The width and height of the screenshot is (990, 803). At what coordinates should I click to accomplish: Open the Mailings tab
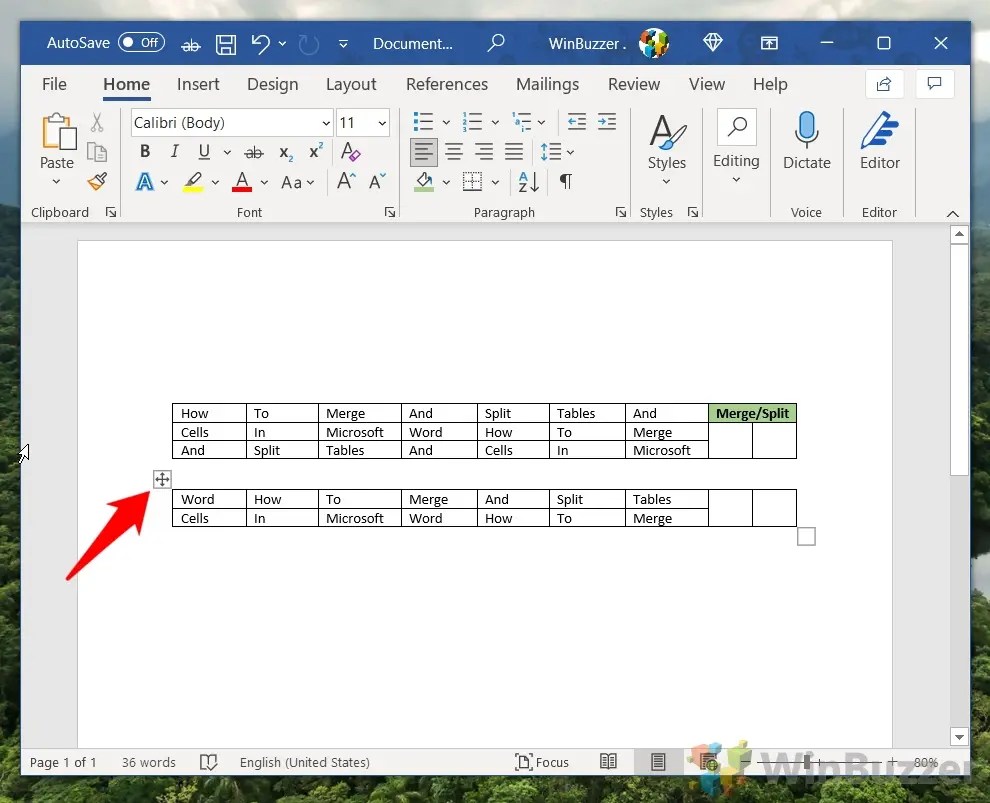(547, 84)
